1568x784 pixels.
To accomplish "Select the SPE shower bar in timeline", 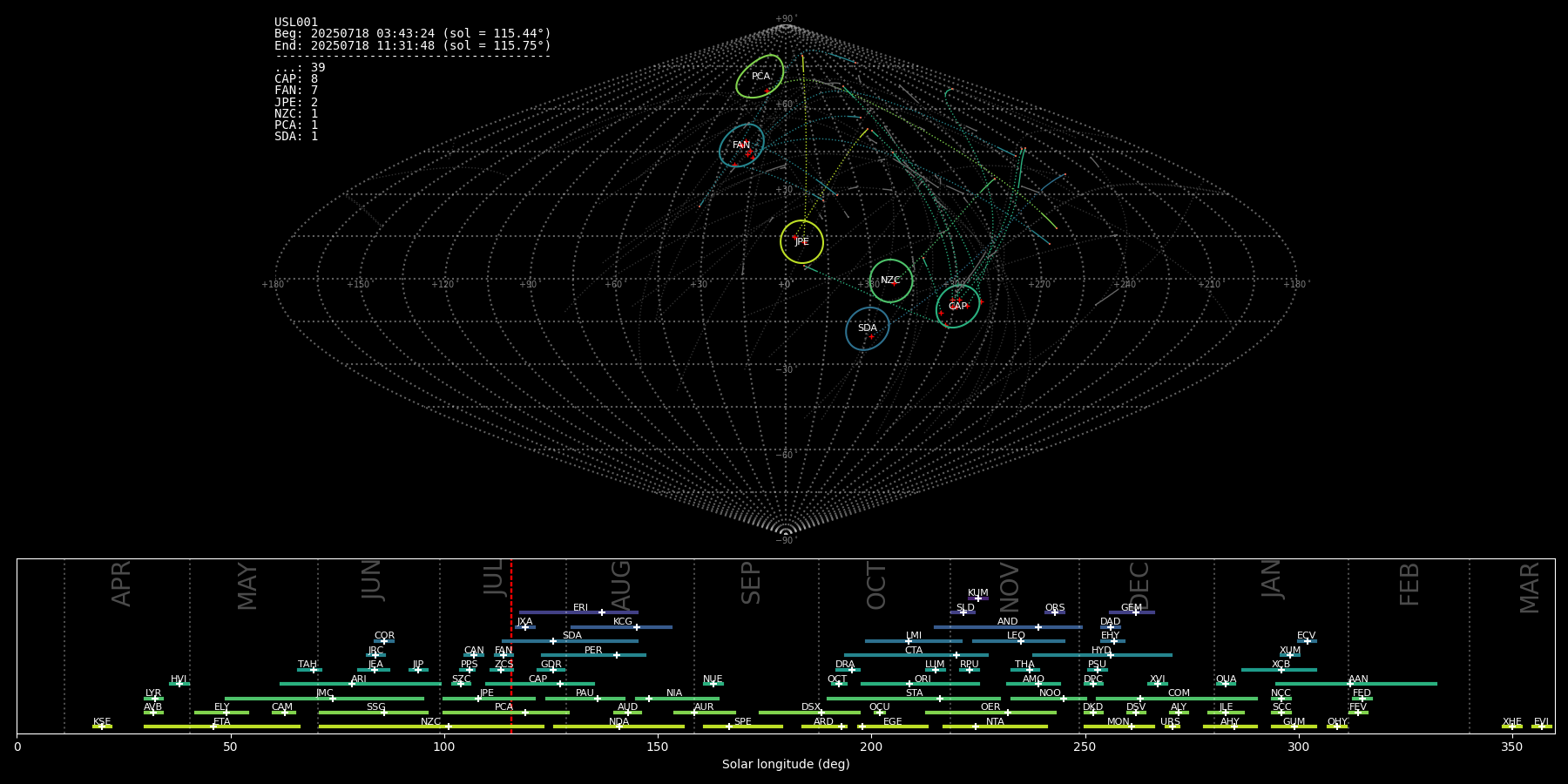I will pyautogui.click(x=743, y=727).
